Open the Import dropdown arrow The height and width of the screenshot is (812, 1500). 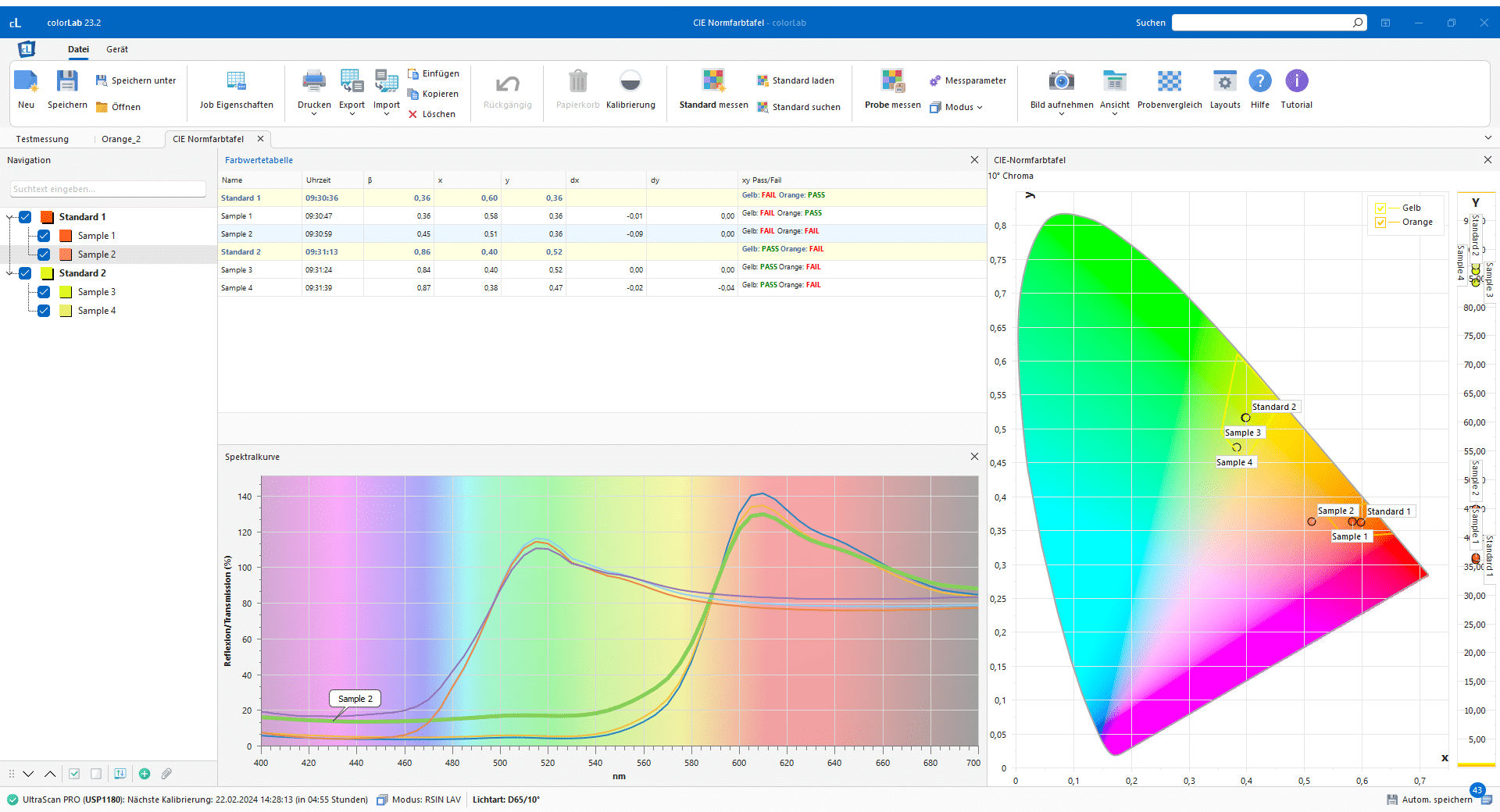pyautogui.click(x=386, y=115)
